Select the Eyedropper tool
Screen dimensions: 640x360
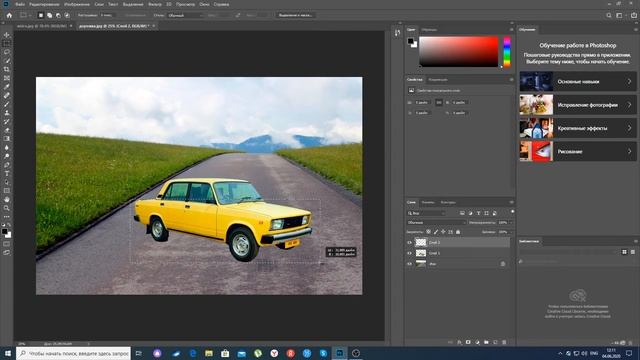pyautogui.click(x=7, y=87)
